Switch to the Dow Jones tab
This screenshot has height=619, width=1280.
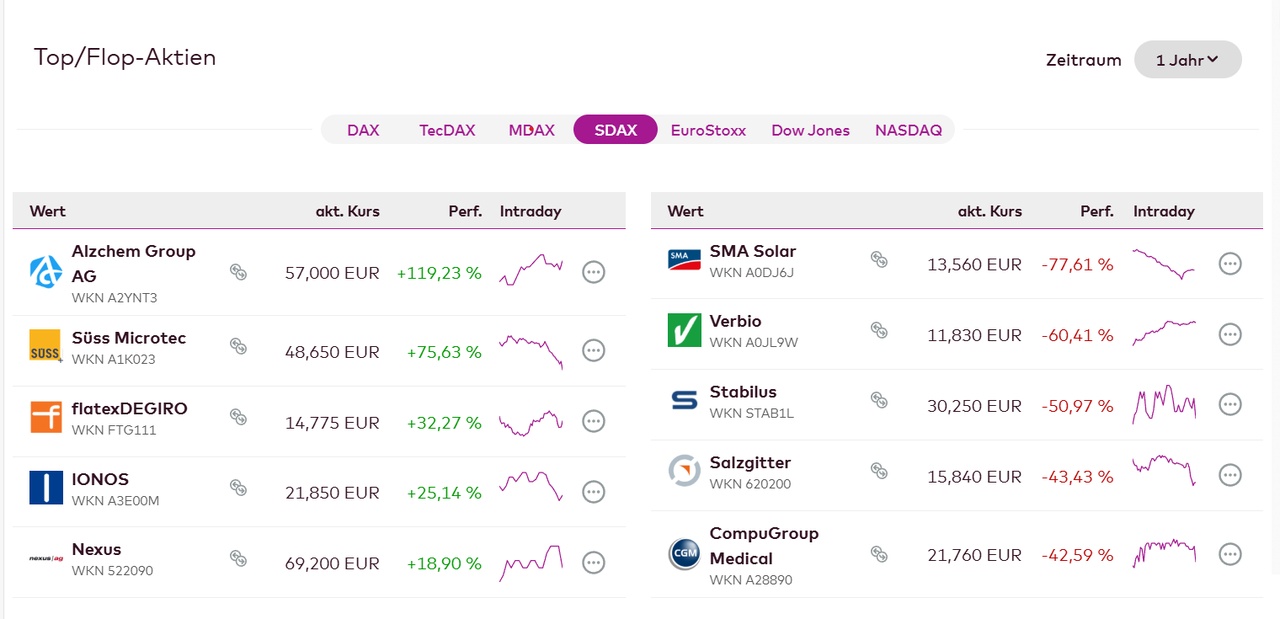(810, 130)
